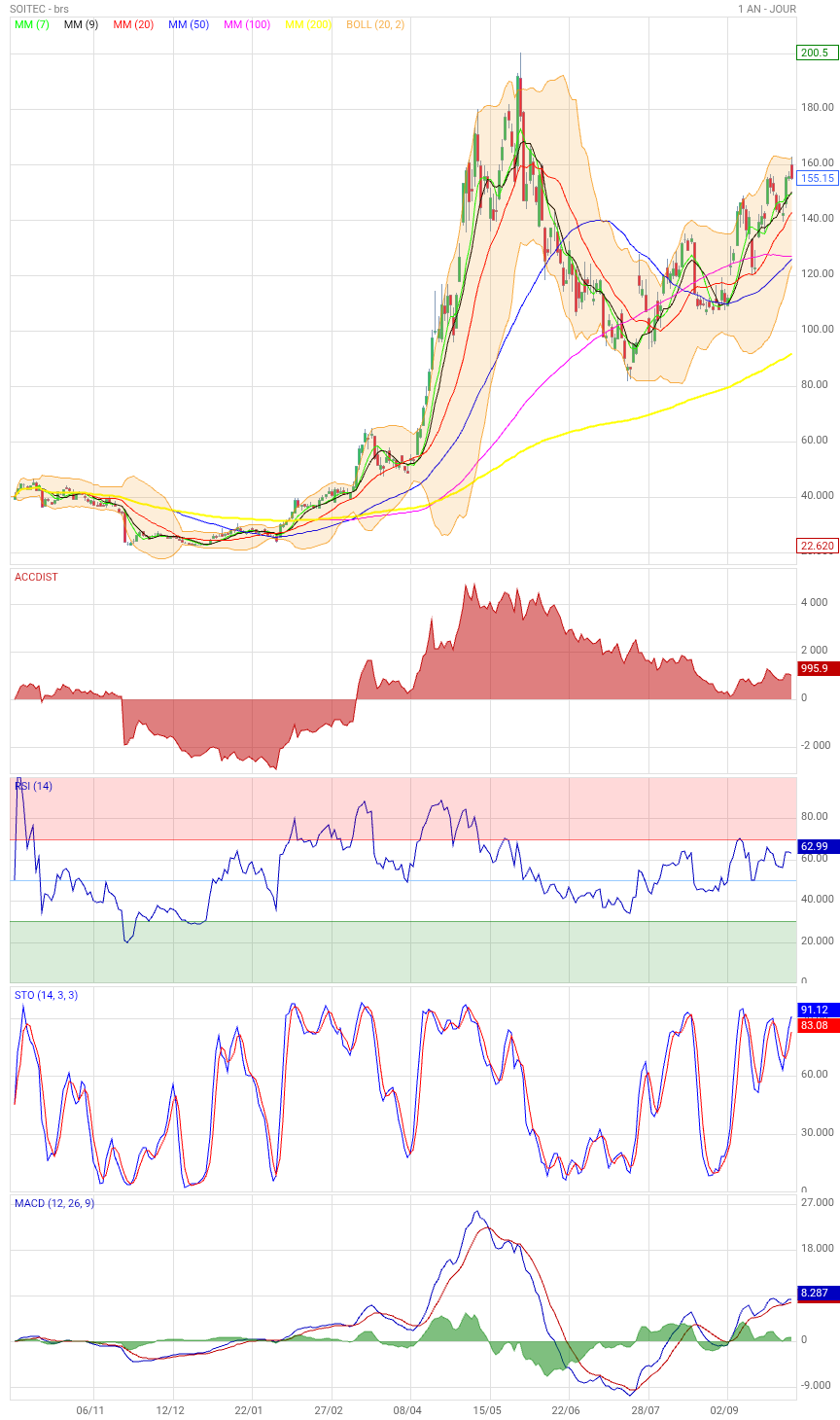Select the MM (7) legend label
This screenshot has height=1420, width=840.
click(32, 24)
